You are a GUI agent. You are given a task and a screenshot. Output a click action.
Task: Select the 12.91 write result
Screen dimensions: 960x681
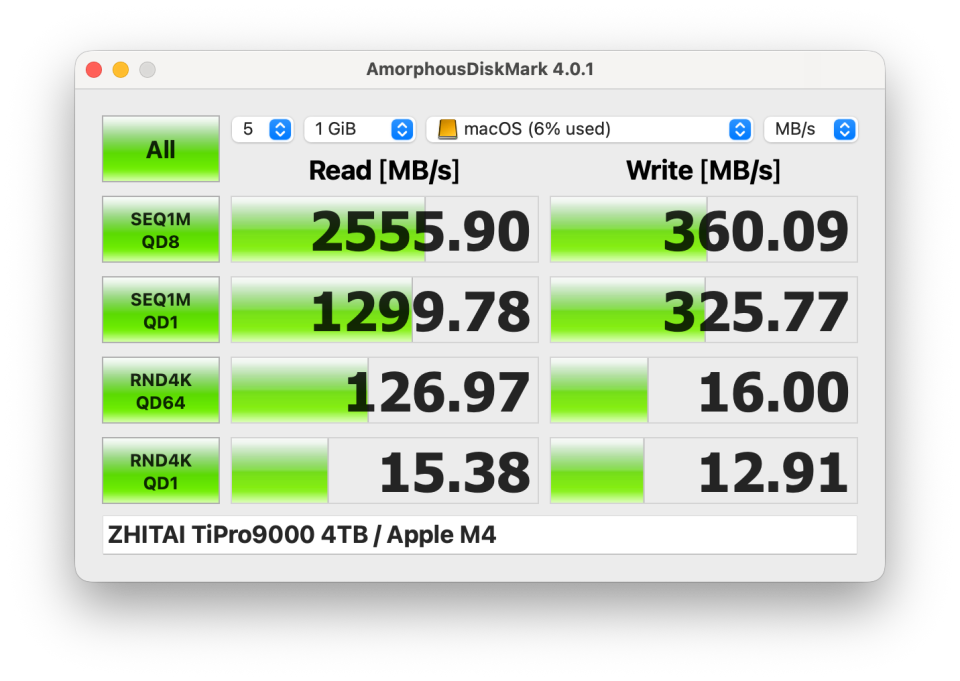(x=703, y=471)
